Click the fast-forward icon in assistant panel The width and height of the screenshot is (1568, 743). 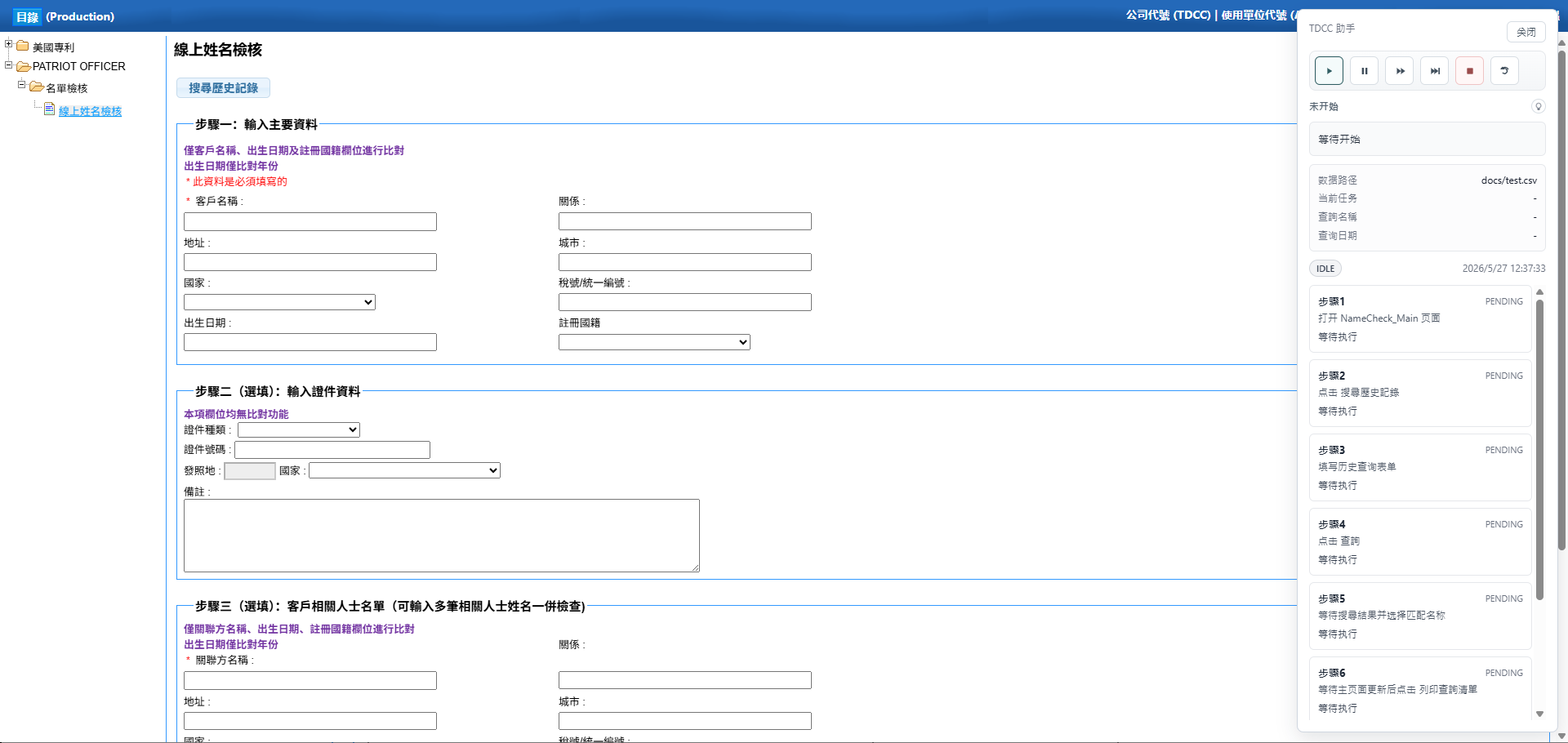click(1400, 71)
